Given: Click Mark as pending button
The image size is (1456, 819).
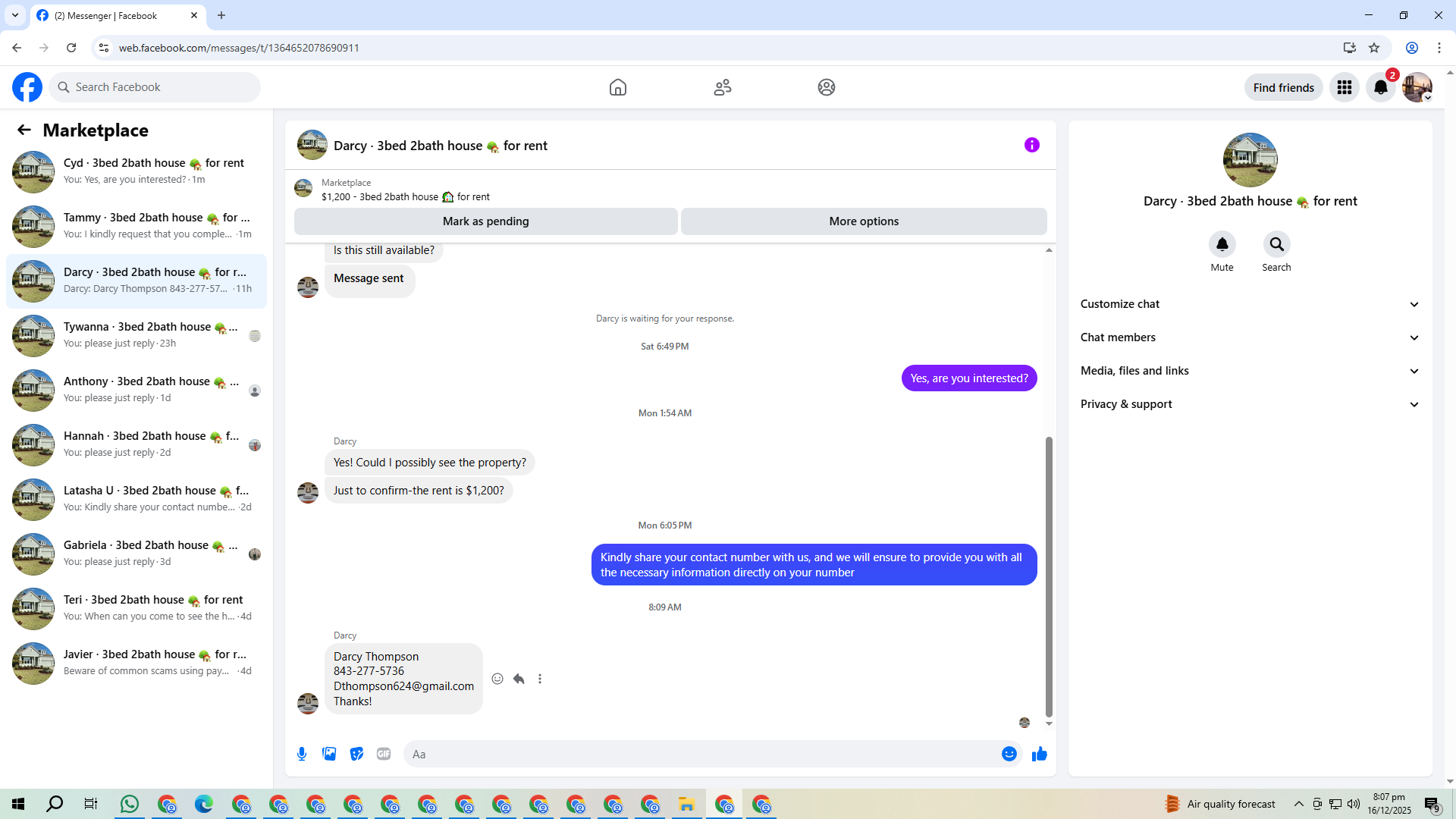Looking at the screenshot, I should click(x=485, y=221).
